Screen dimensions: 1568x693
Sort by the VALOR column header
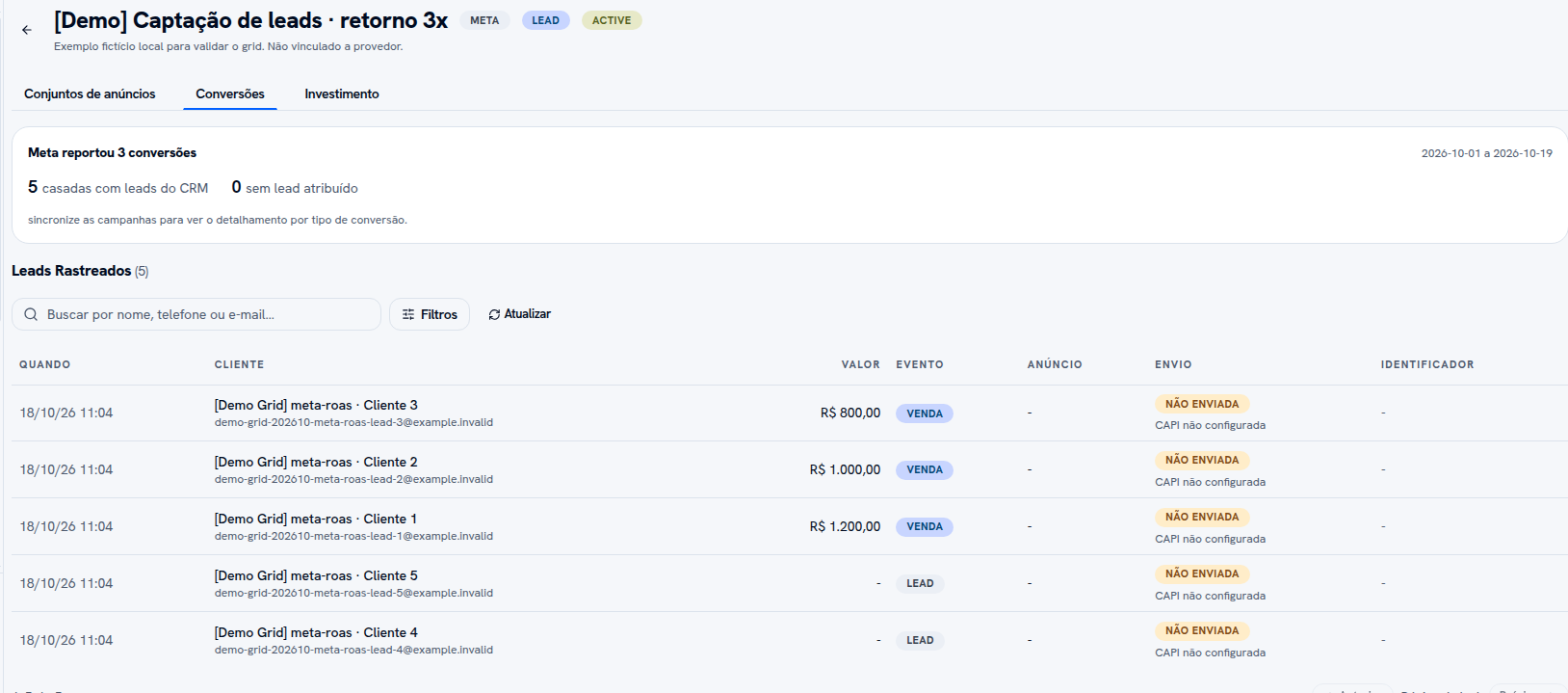coord(860,364)
